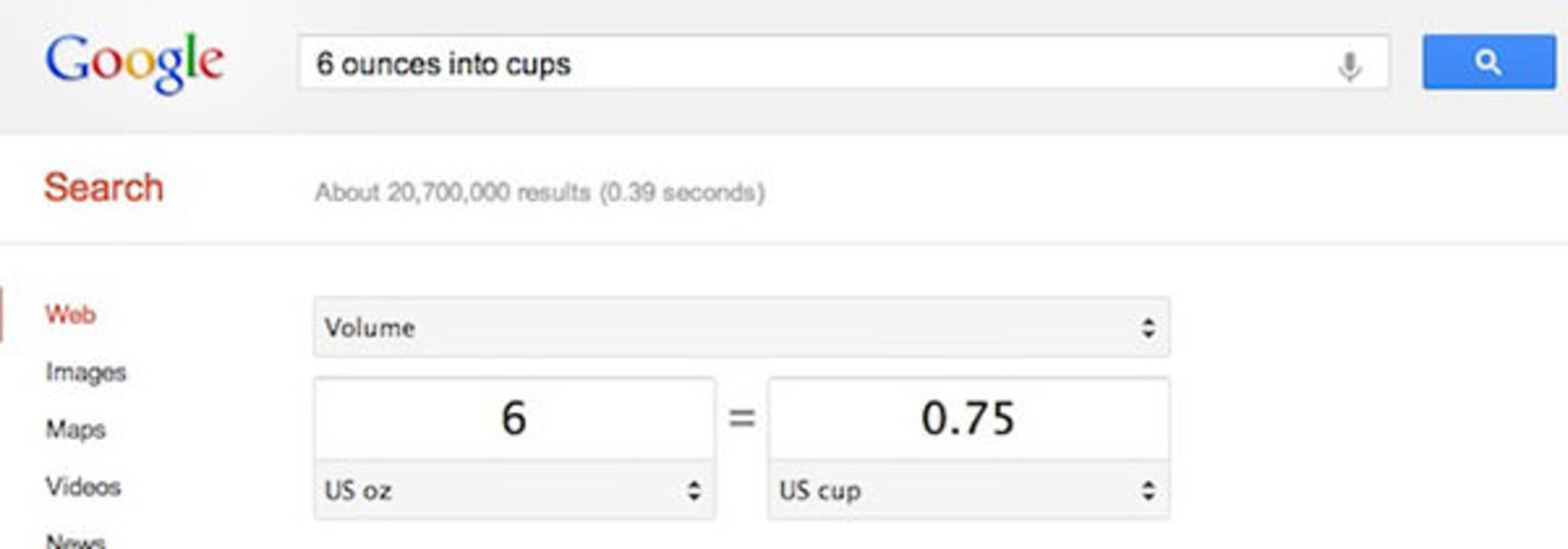The width and height of the screenshot is (1568, 549).
Task: Click the arrows beside US oz
Action: click(693, 491)
